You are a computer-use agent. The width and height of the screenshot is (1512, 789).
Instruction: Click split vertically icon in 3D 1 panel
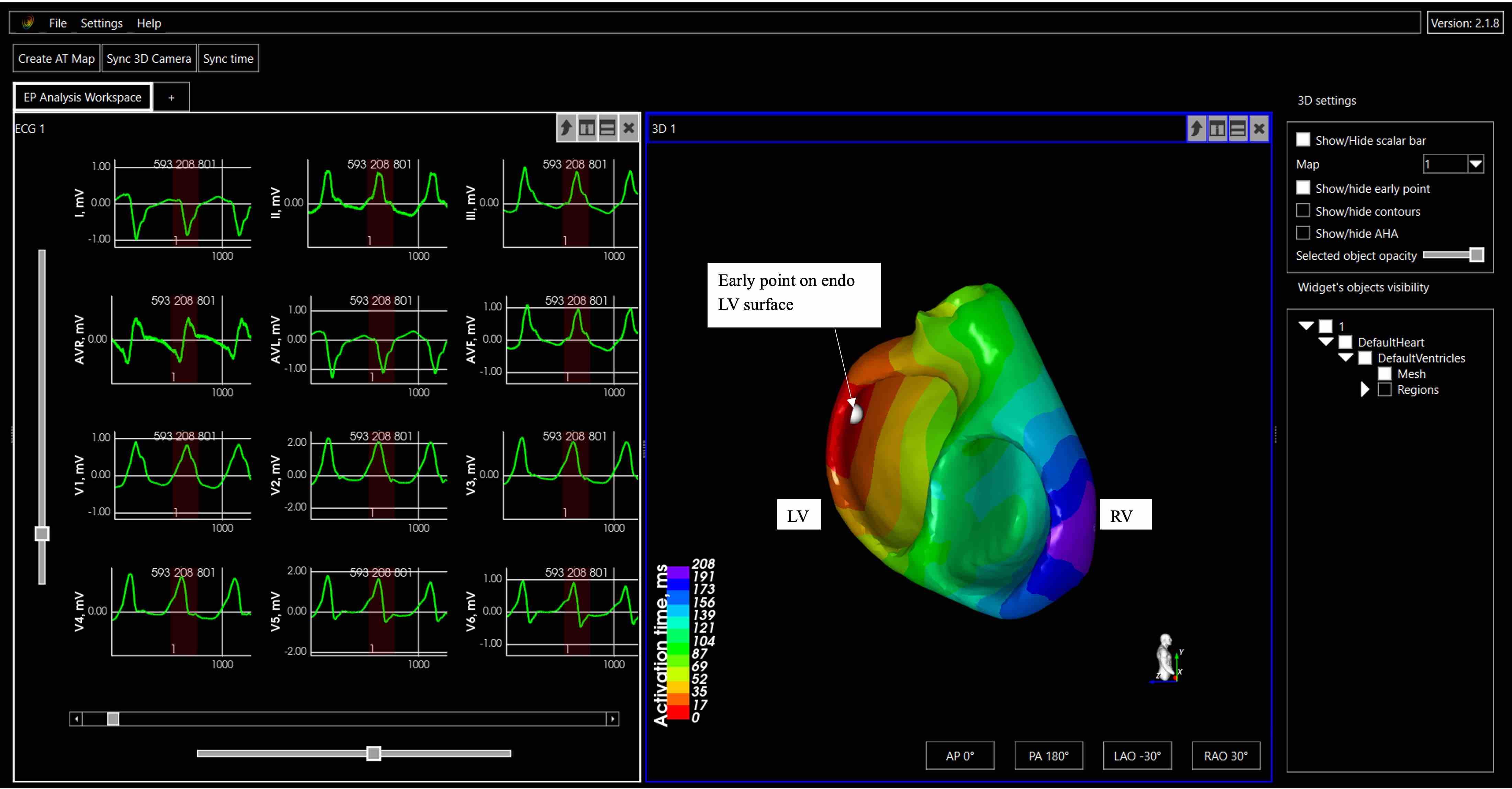(1218, 128)
